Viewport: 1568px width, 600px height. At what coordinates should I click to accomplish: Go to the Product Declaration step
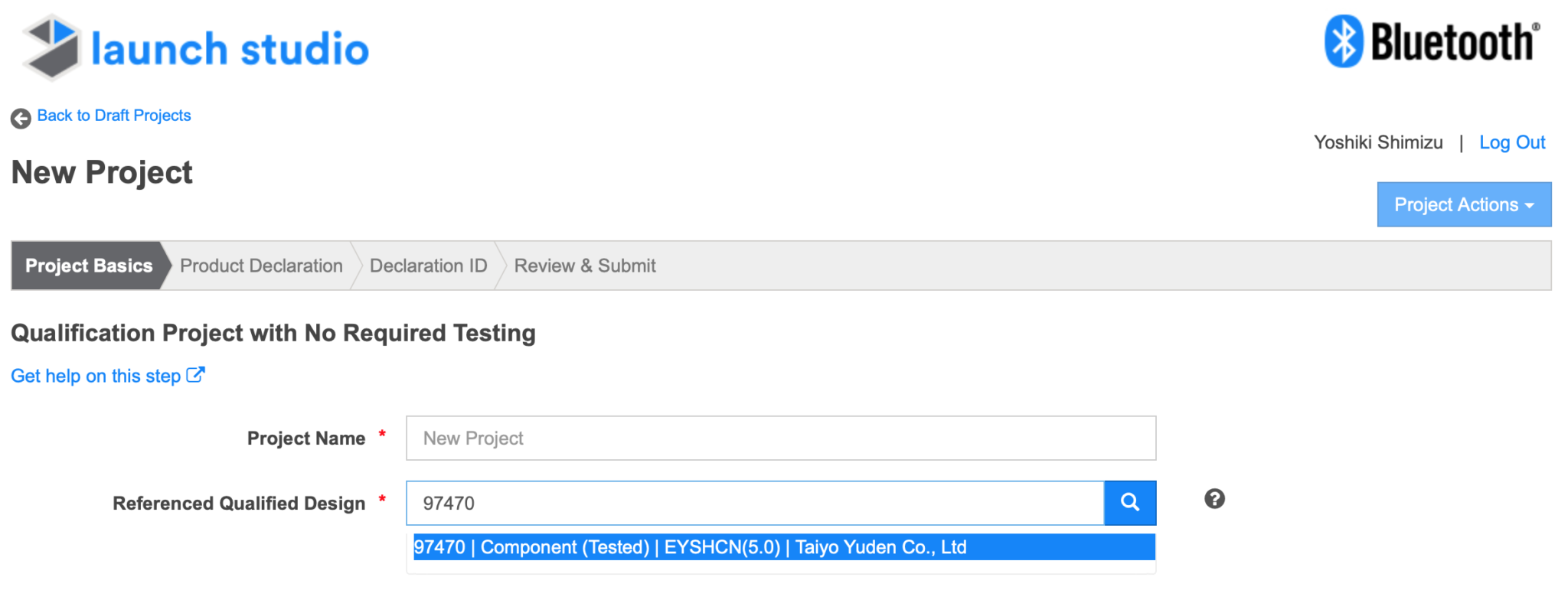(261, 266)
